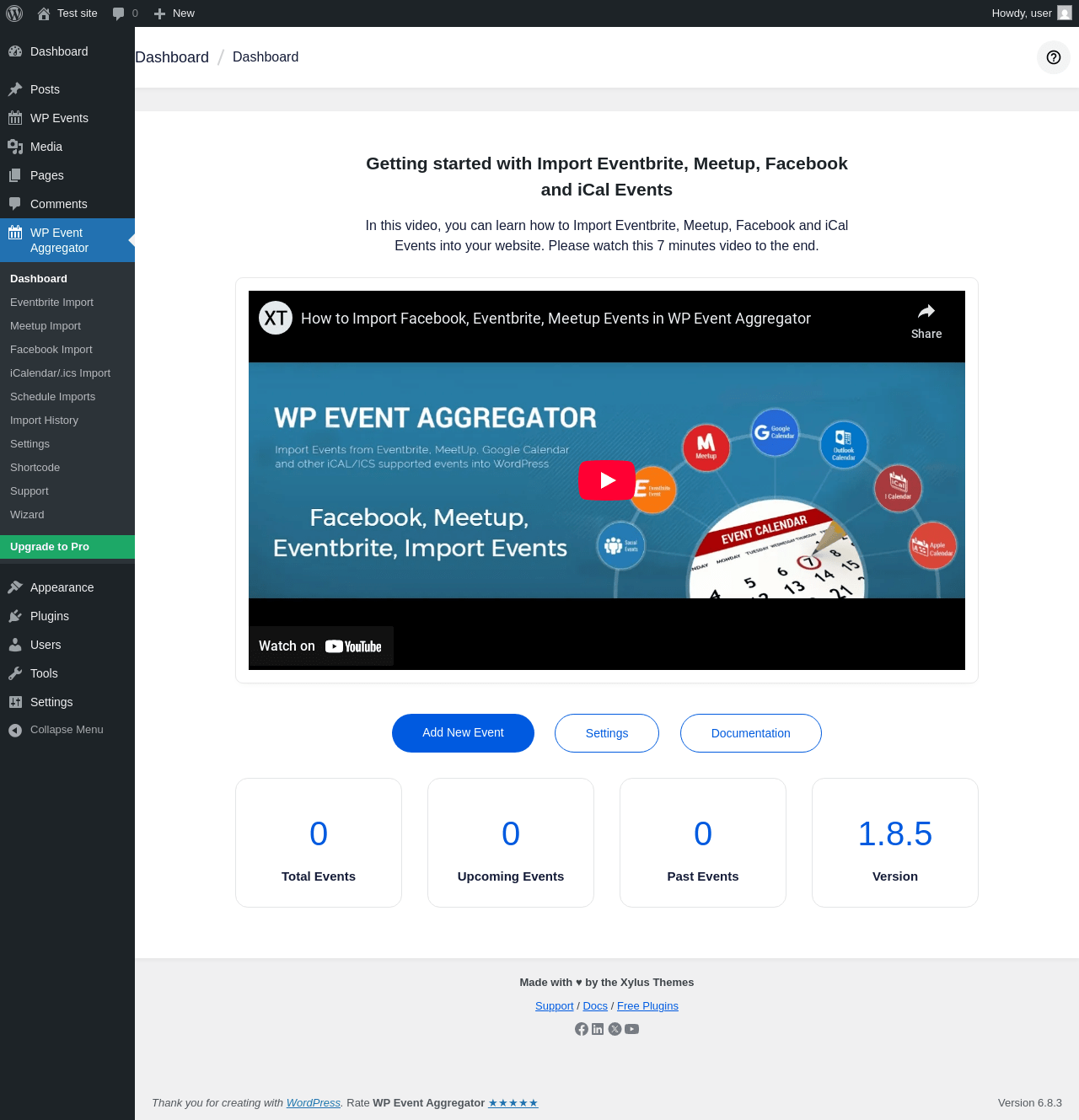The width and height of the screenshot is (1079, 1120).
Task: Open the Users person icon
Action: pyautogui.click(x=15, y=645)
